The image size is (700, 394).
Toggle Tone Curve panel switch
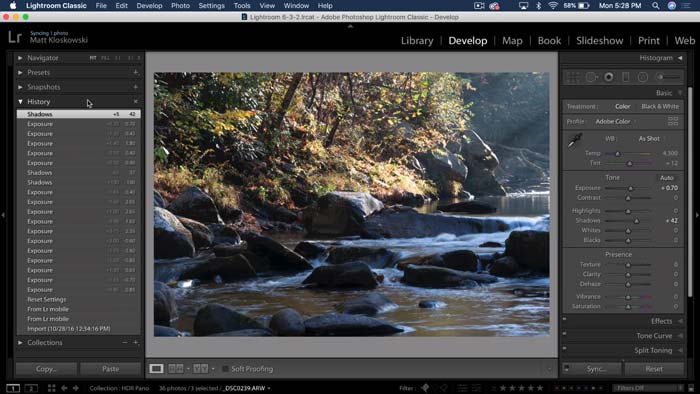pos(564,333)
